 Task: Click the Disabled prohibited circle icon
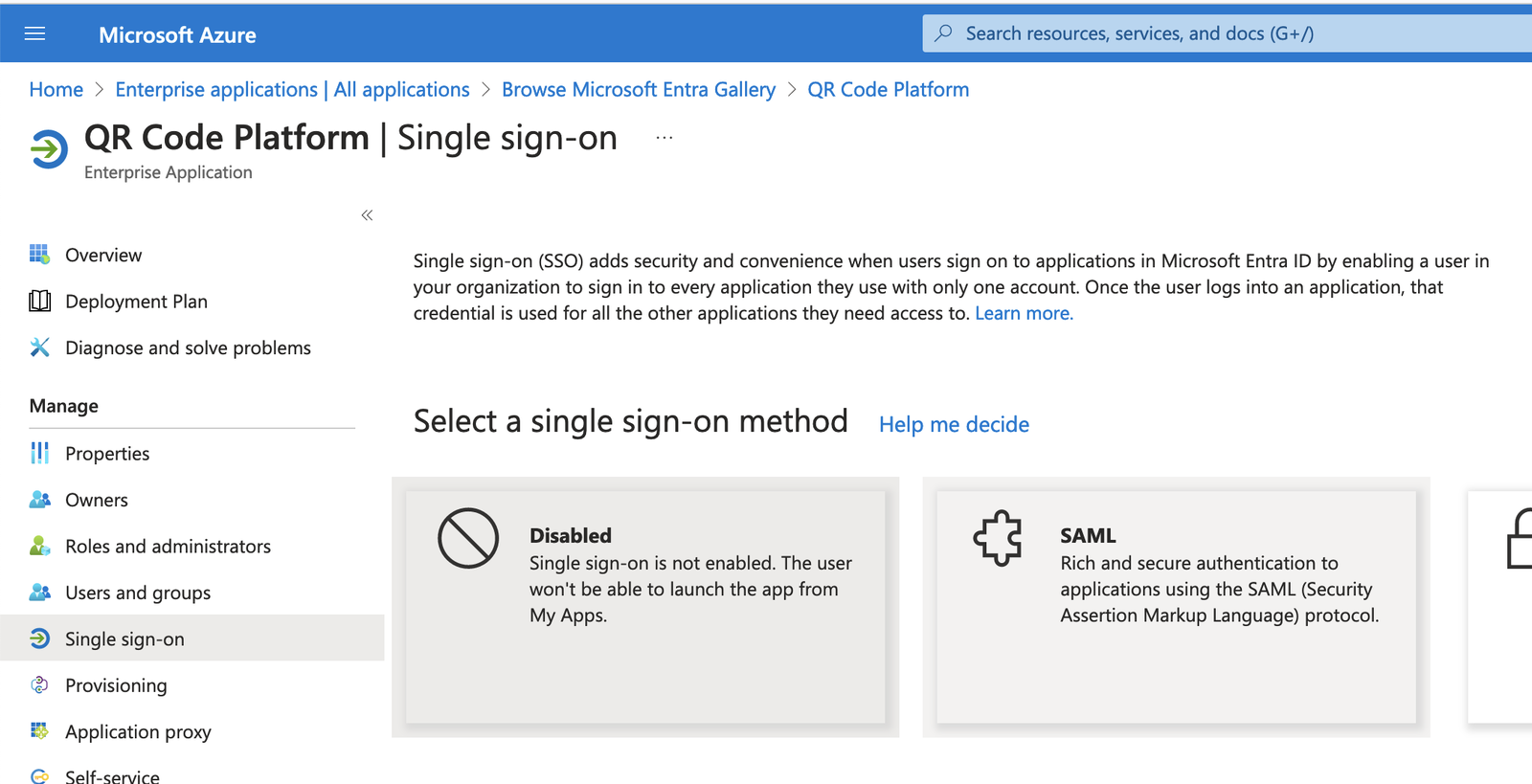(x=468, y=538)
